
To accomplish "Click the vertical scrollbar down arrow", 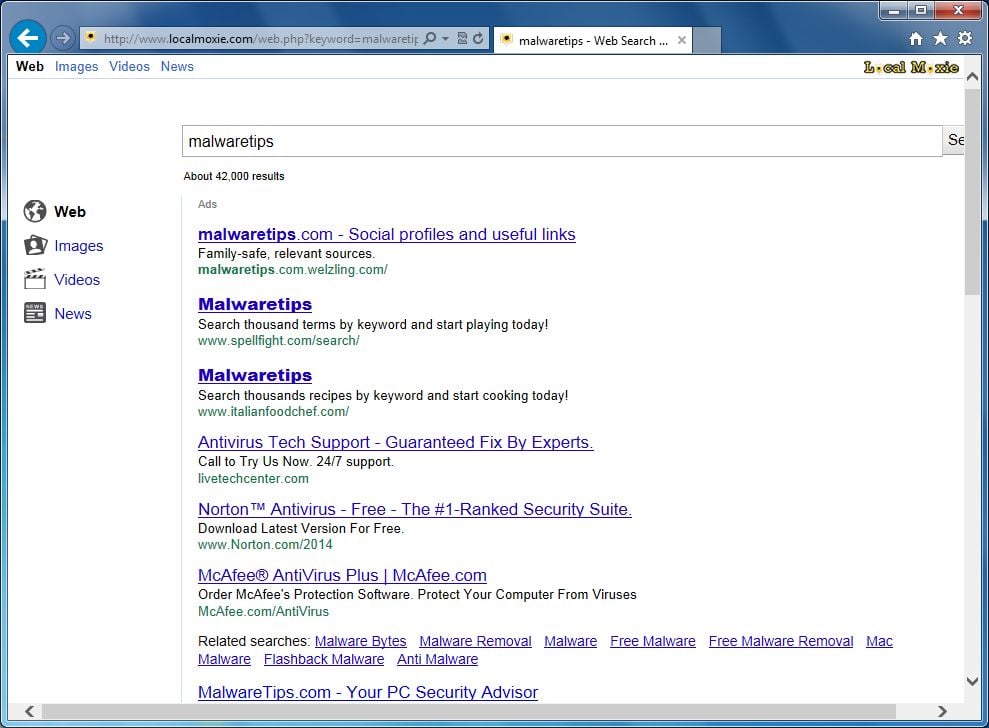I will pos(973,681).
